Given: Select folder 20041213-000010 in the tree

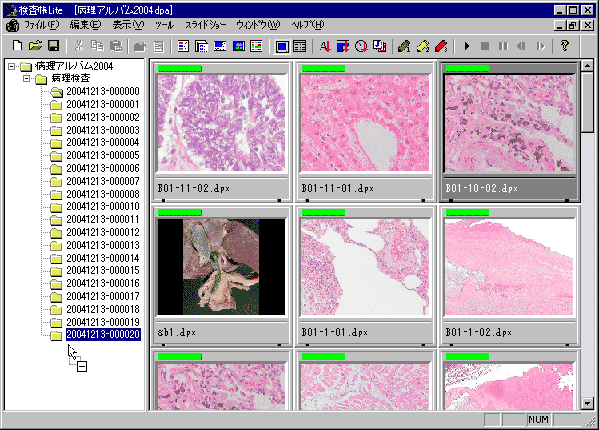Looking at the screenshot, I should (103, 207).
